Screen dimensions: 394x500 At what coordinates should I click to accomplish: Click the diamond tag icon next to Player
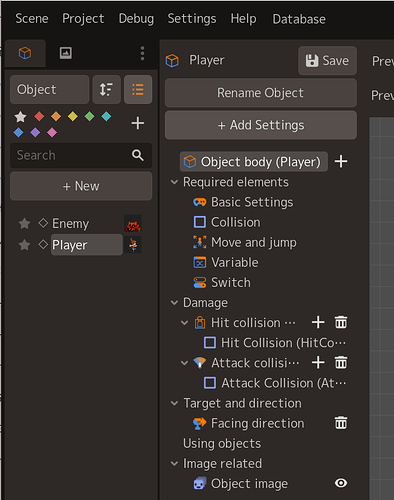click(43, 244)
